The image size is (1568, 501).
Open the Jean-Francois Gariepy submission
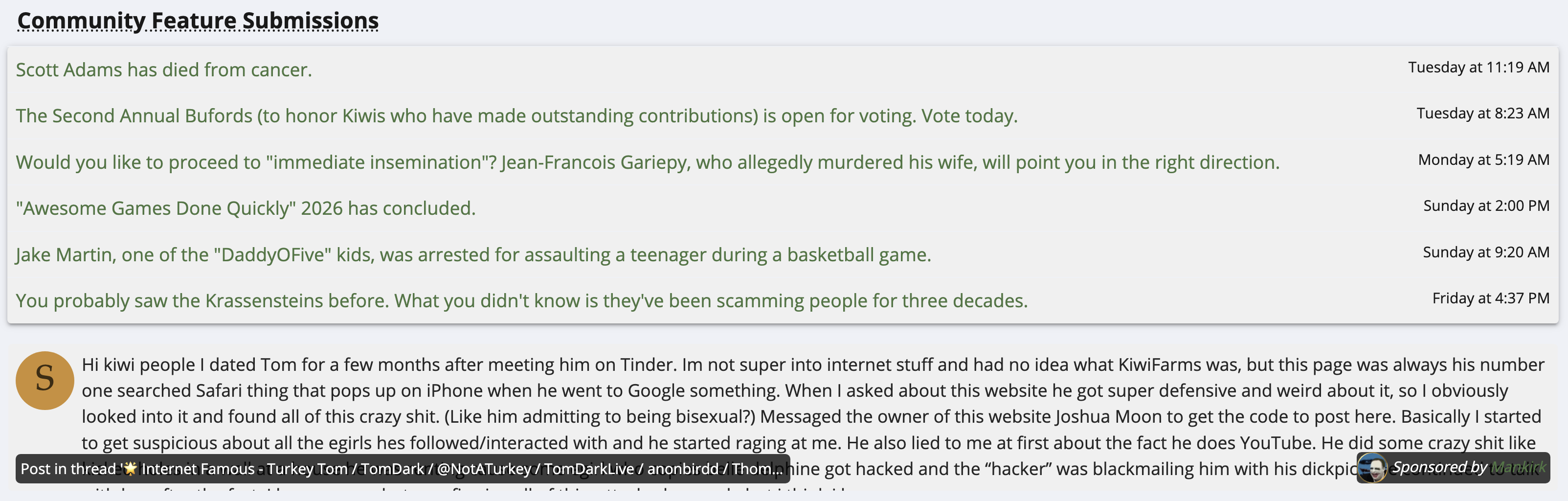point(647,162)
